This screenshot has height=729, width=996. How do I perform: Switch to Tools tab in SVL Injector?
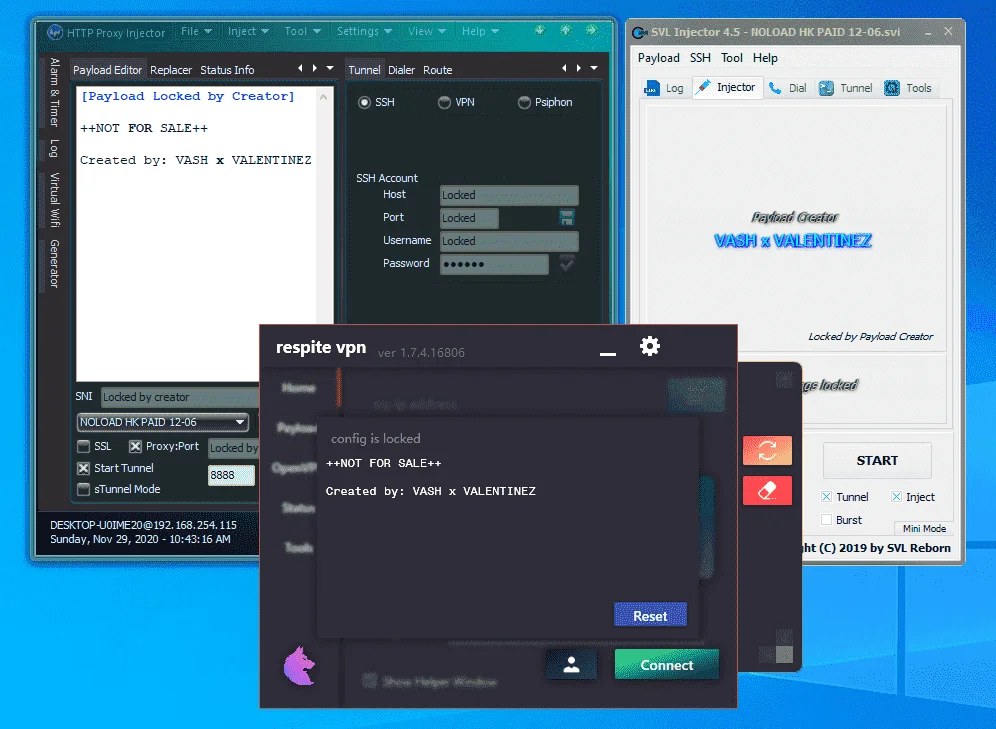[x=908, y=88]
